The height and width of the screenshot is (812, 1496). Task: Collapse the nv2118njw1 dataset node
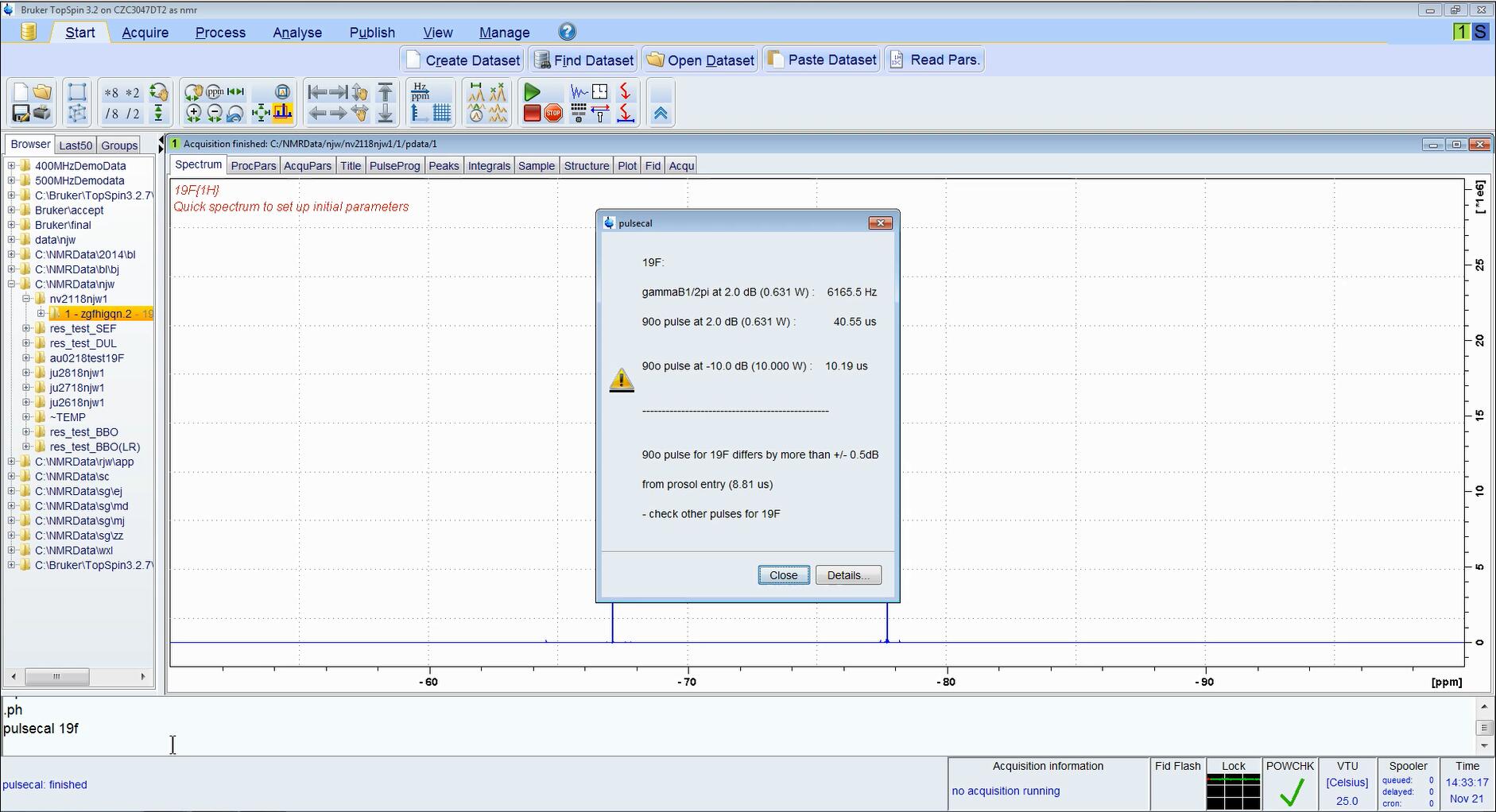(26, 299)
